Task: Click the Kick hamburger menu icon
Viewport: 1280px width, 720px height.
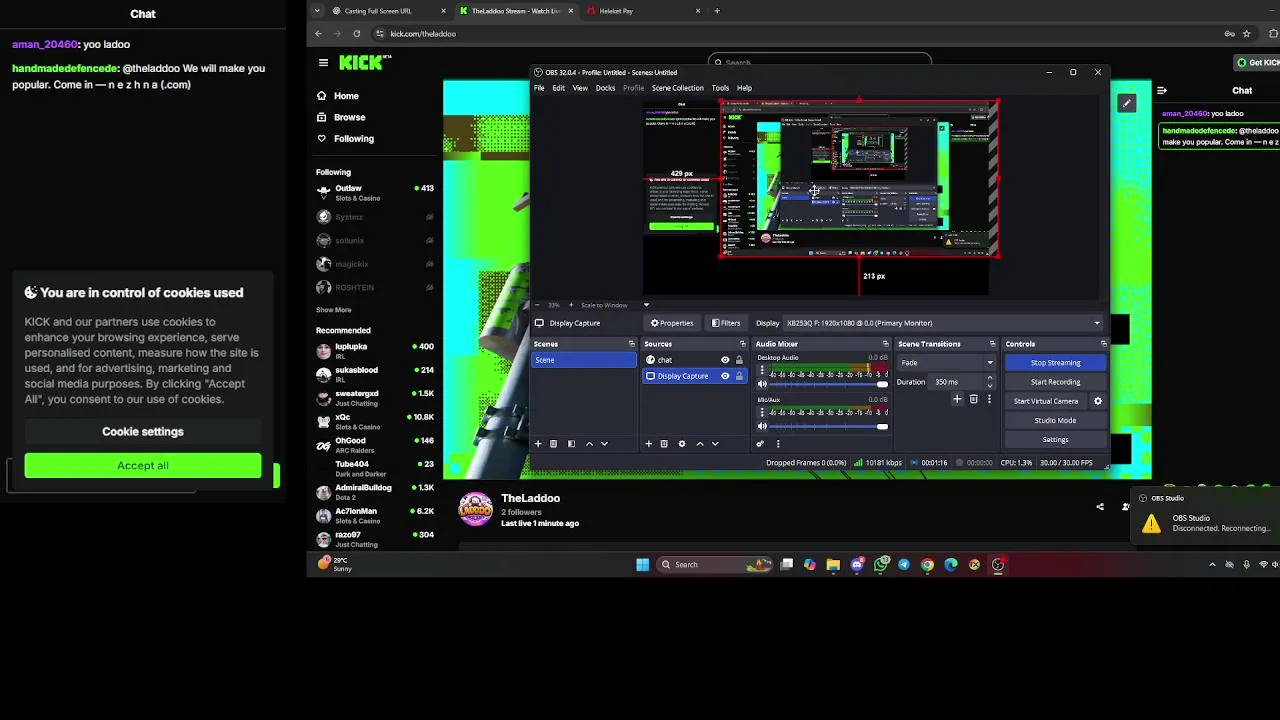Action: pyautogui.click(x=323, y=63)
